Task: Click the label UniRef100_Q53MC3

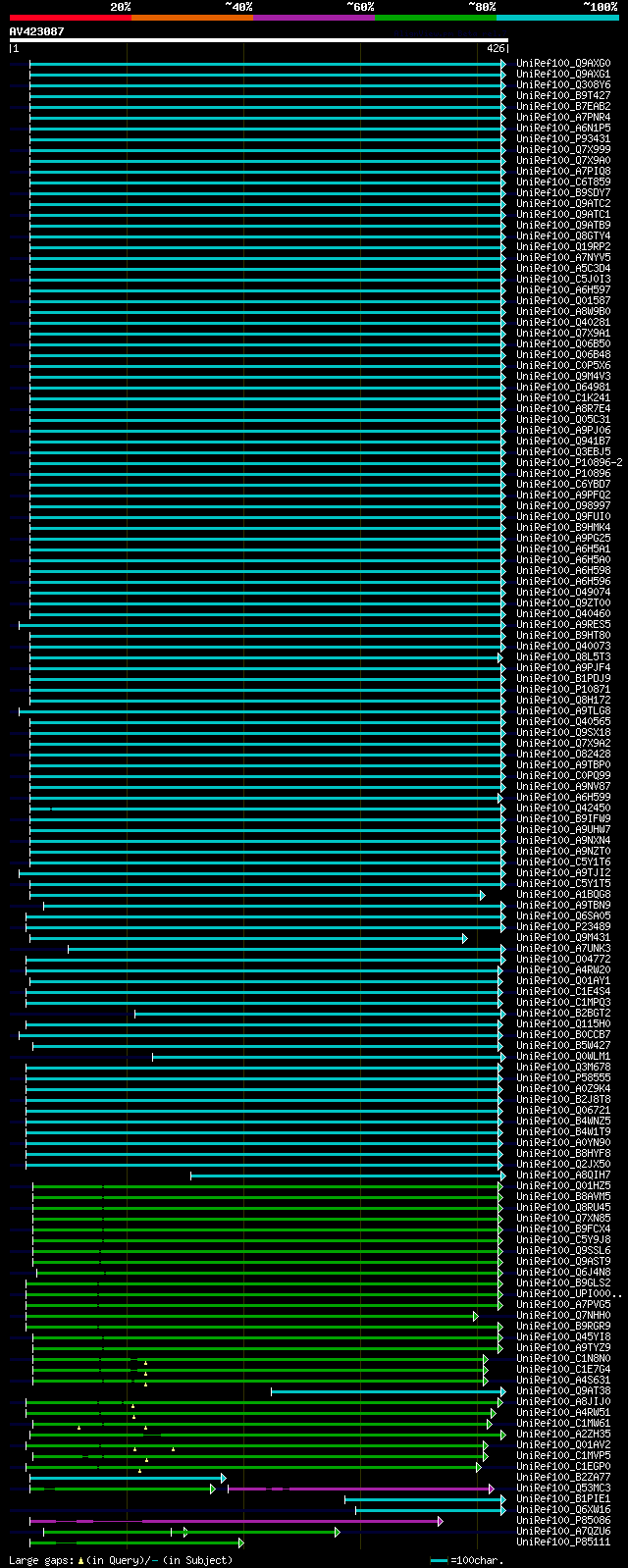Action: [563, 1489]
